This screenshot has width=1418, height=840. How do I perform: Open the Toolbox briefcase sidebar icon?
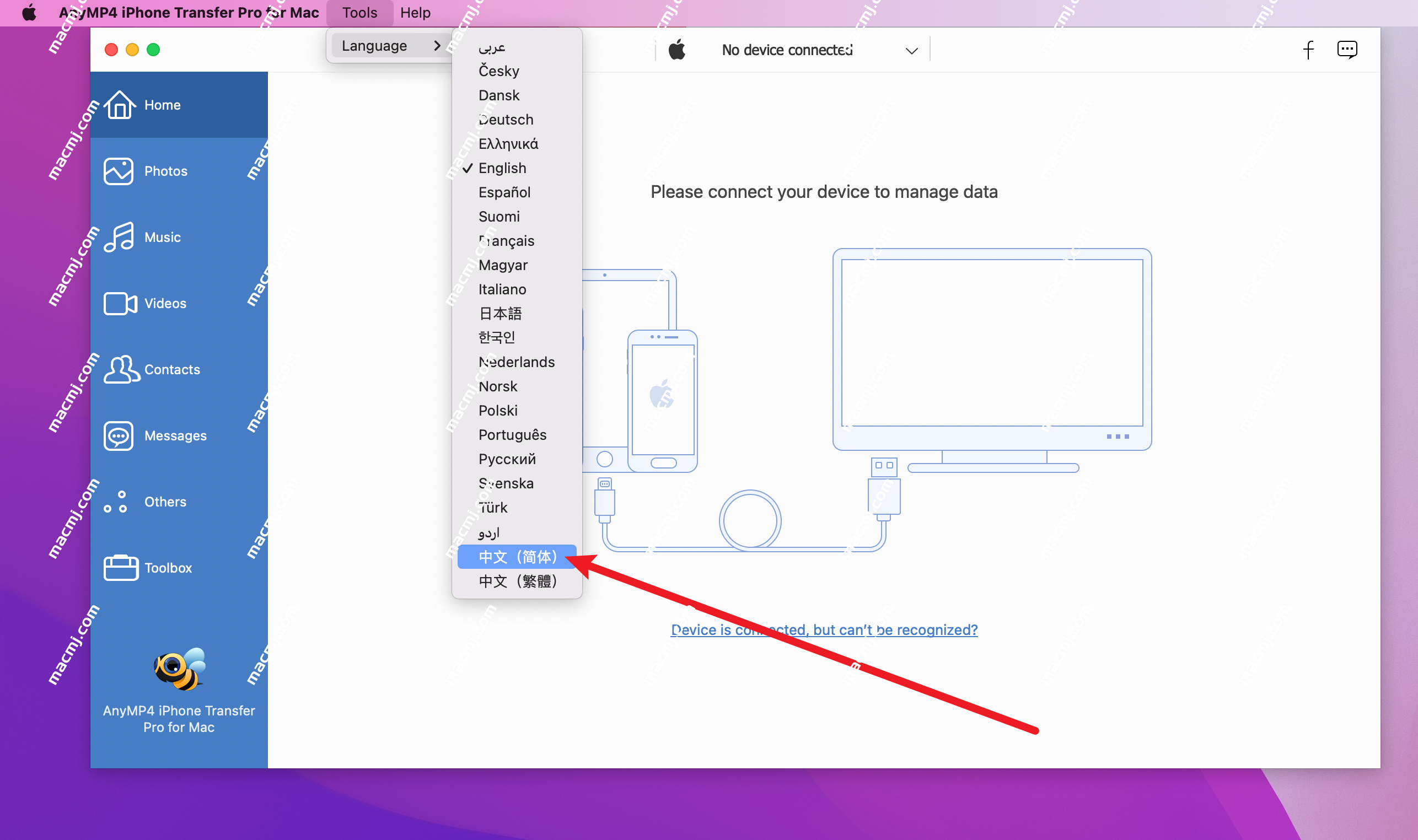coord(121,568)
